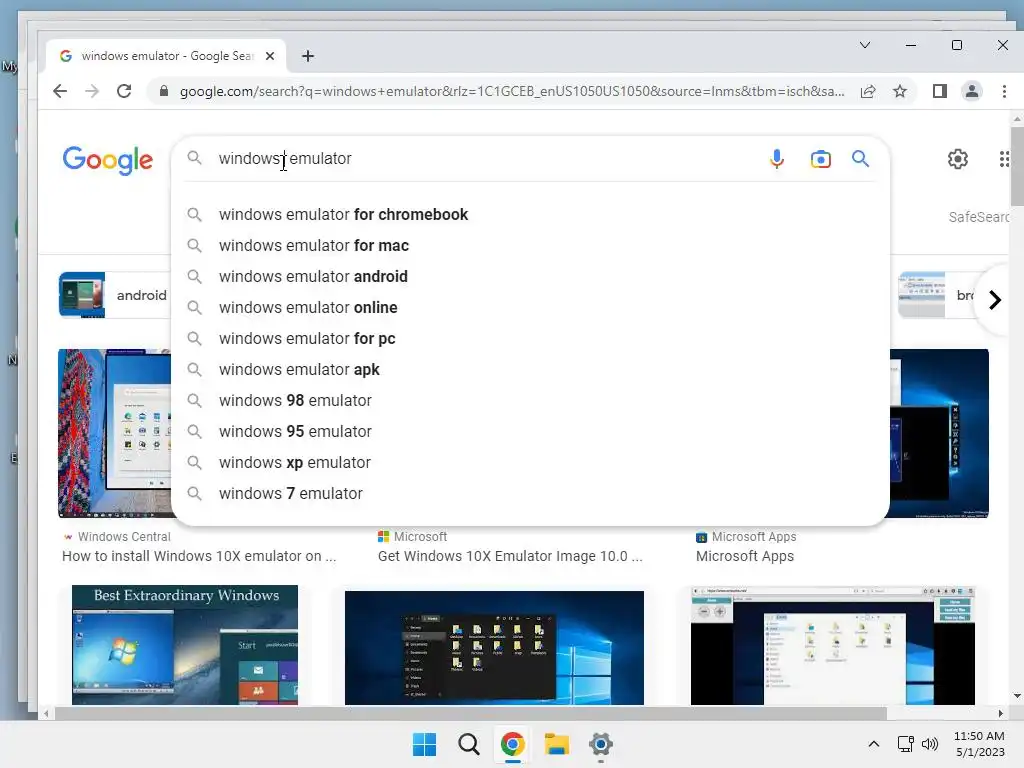
Task: Search by image with the camera icon
Action: pyautogui.click(x=820, y=159)
